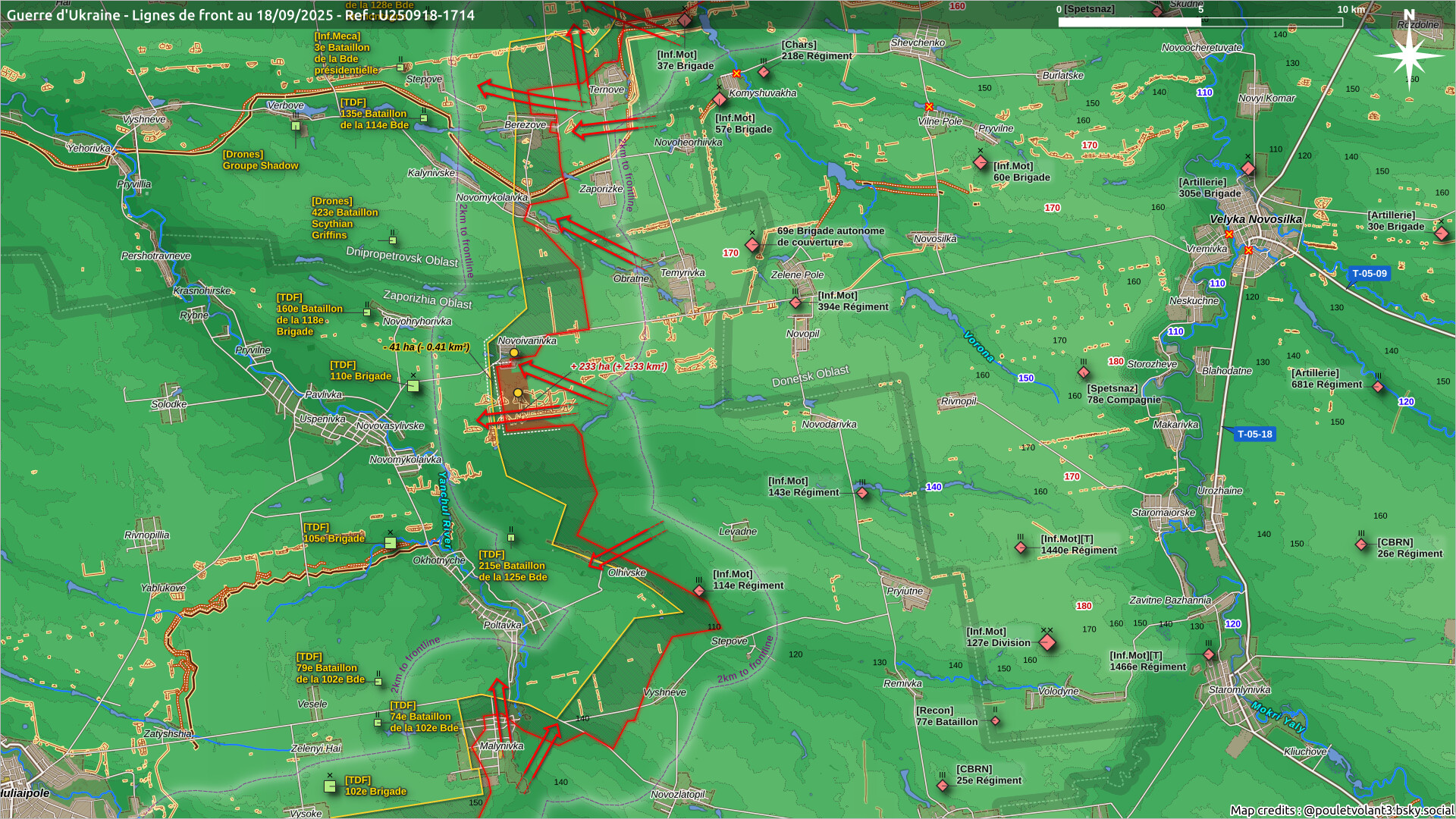Viewport: 1456px width, 819px height.
Task: Click the map credits attribution text
Action: coord(1341,810)
